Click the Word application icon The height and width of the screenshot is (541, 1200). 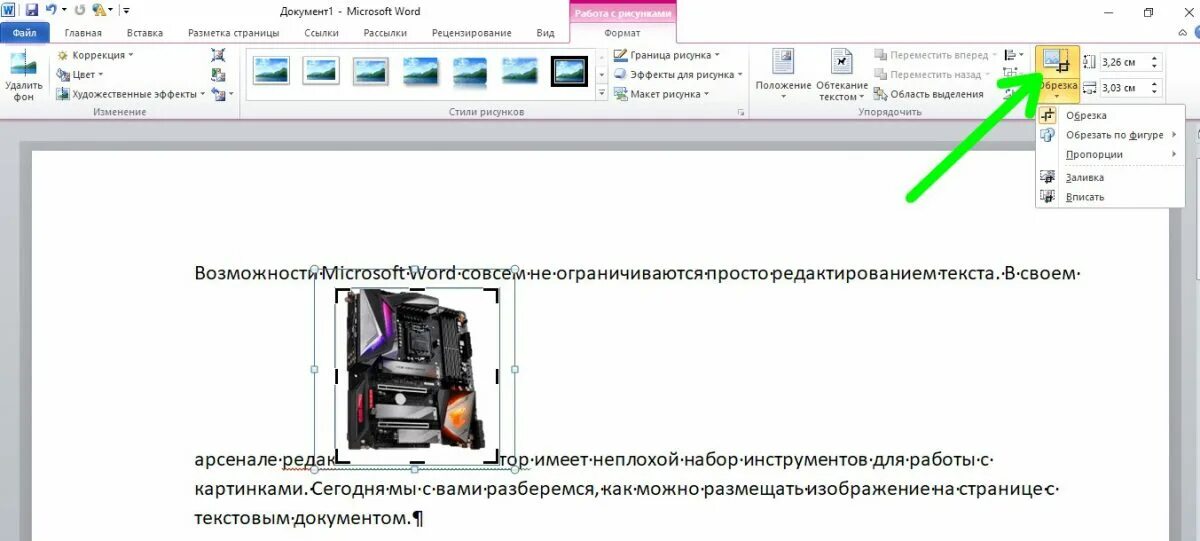click(x=9, y=10)
